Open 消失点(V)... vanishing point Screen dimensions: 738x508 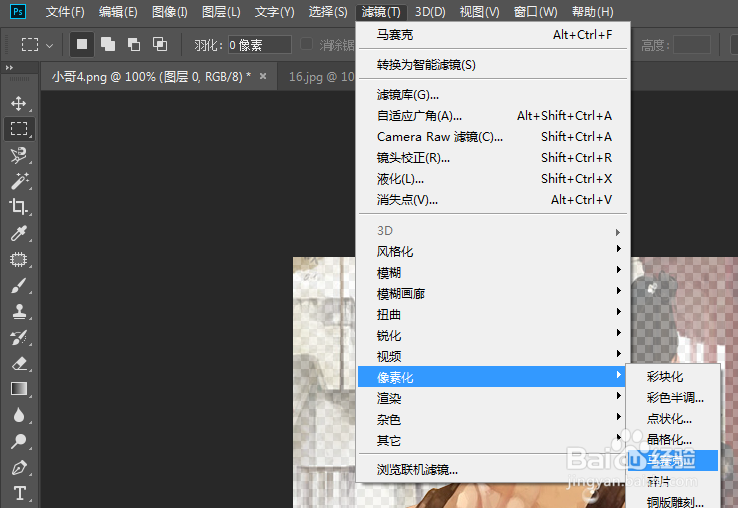[x=493, y=200]
